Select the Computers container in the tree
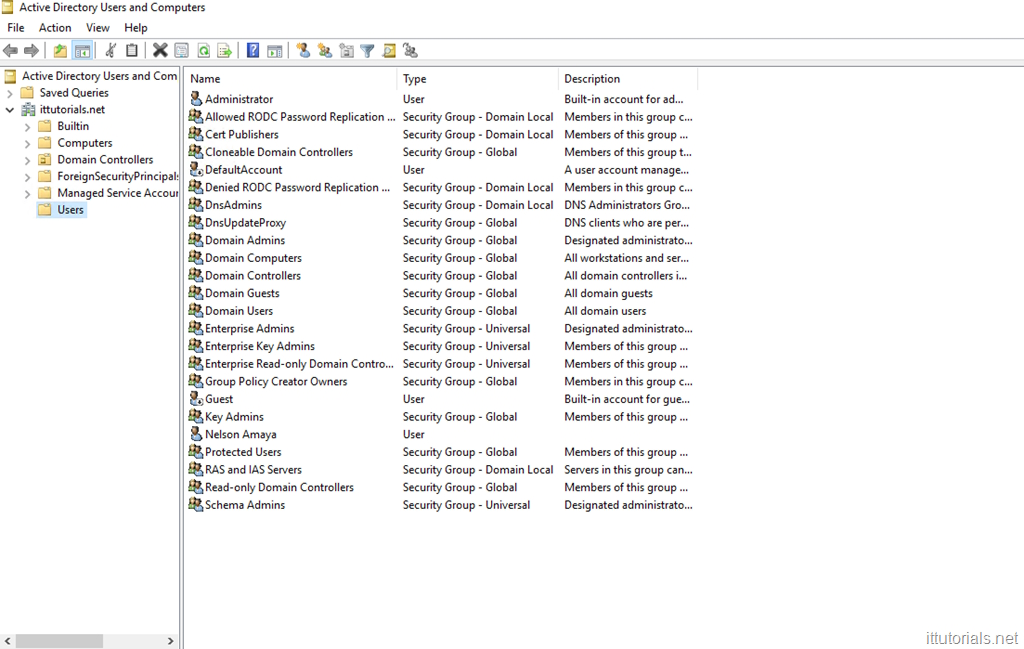 click(x=84, y=143)
